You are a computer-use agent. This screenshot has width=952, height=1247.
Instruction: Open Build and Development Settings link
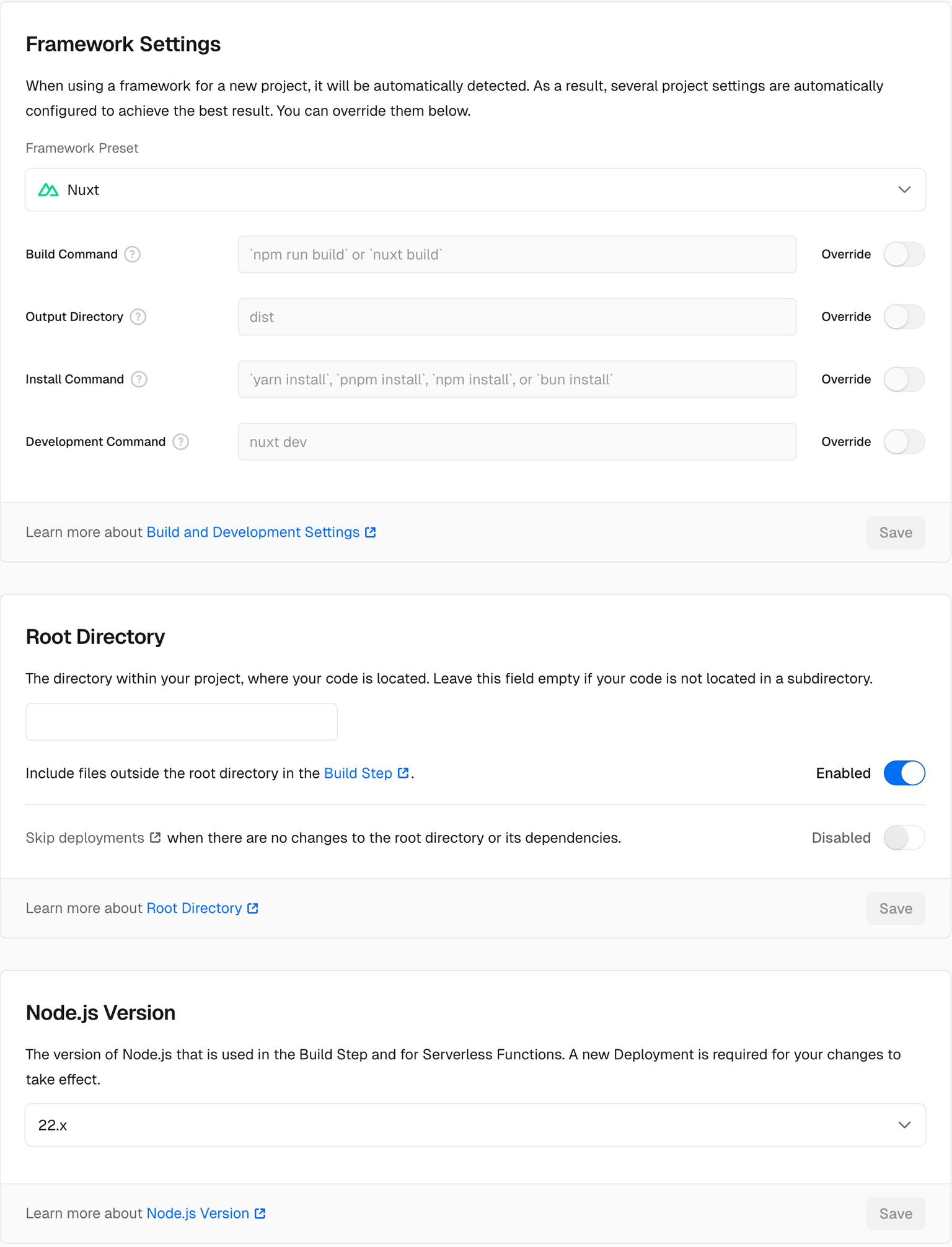click(x=253, y=532)
